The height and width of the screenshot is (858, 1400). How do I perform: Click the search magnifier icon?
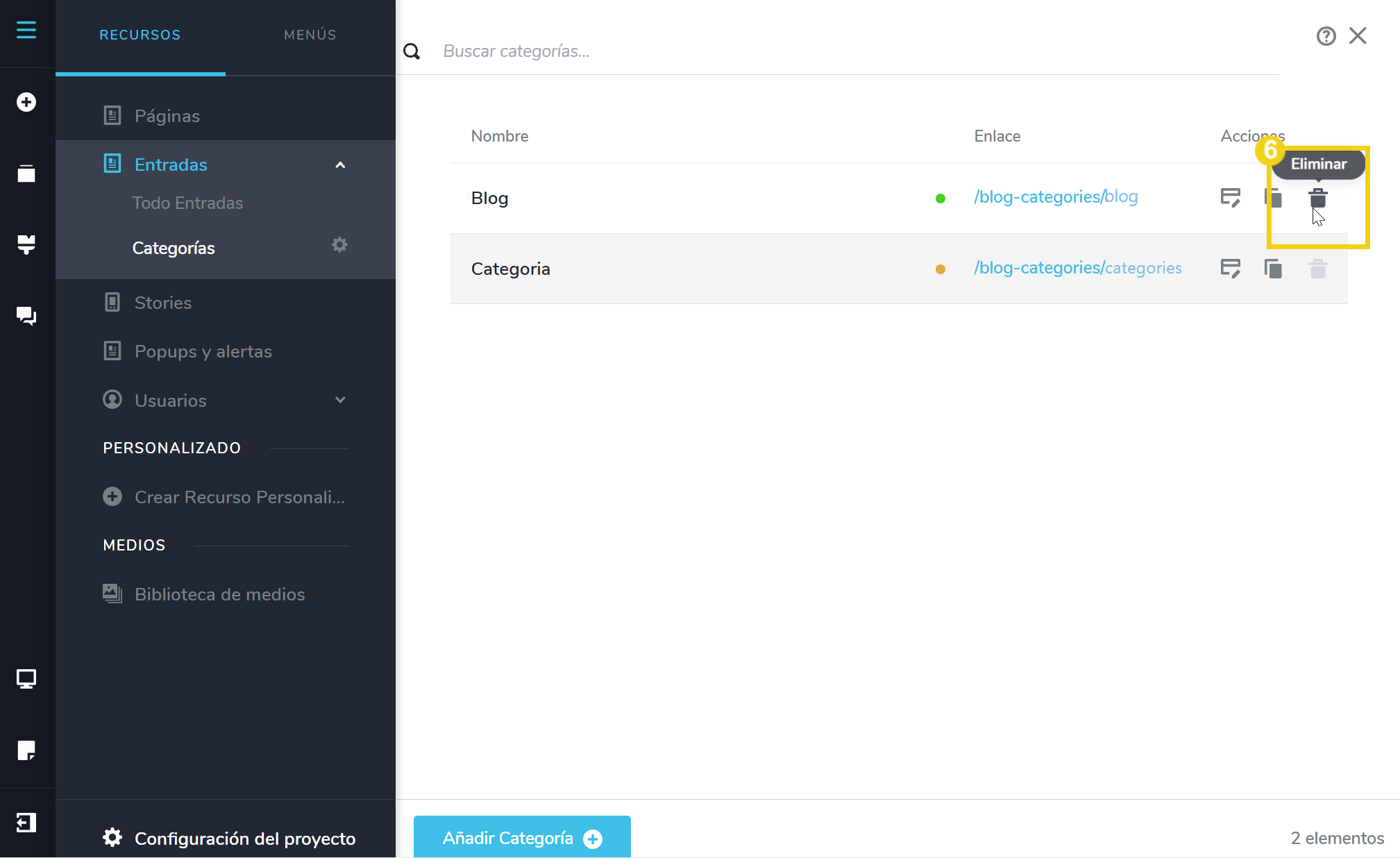pos(412,51)
